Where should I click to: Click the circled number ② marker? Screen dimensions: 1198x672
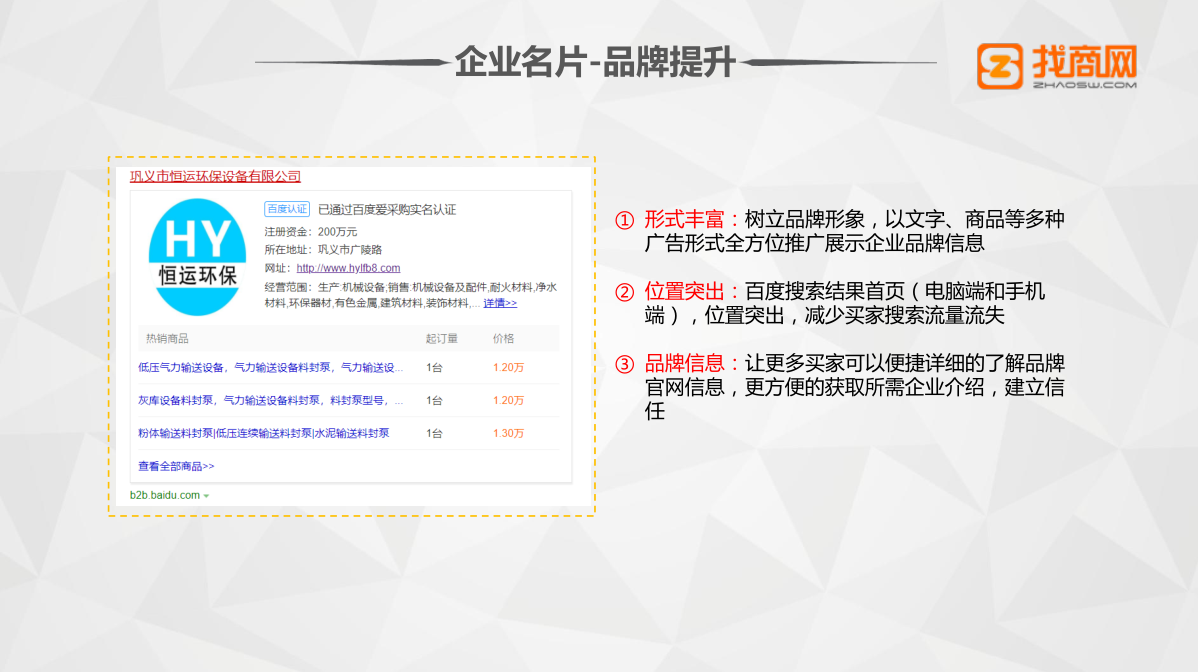click(624, 292)
